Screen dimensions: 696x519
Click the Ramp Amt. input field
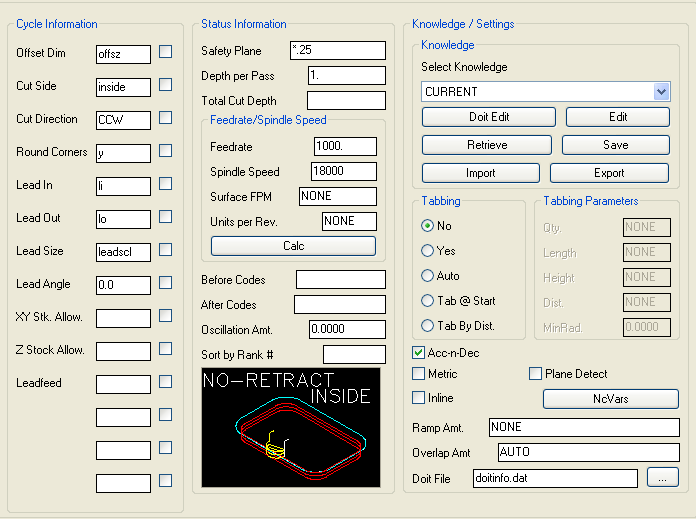click(584, 427)
